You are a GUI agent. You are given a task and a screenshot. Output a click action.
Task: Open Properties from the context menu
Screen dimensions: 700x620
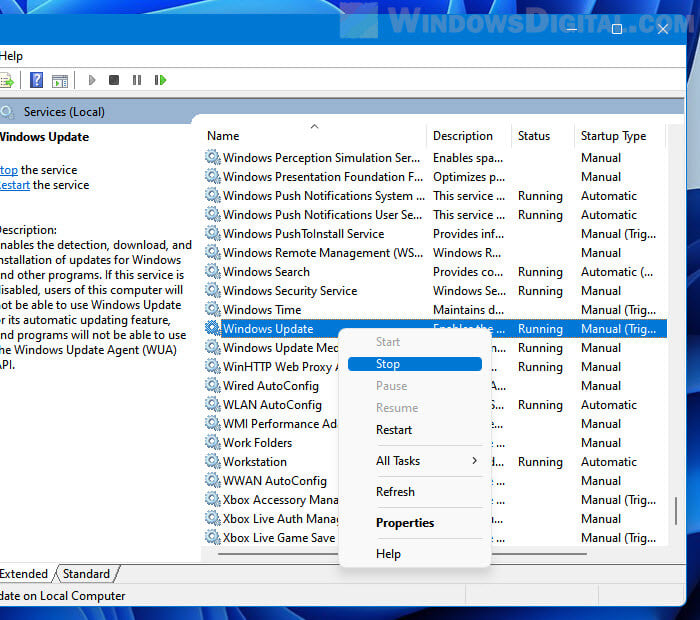pyautogui.click(x=415, y=523)
